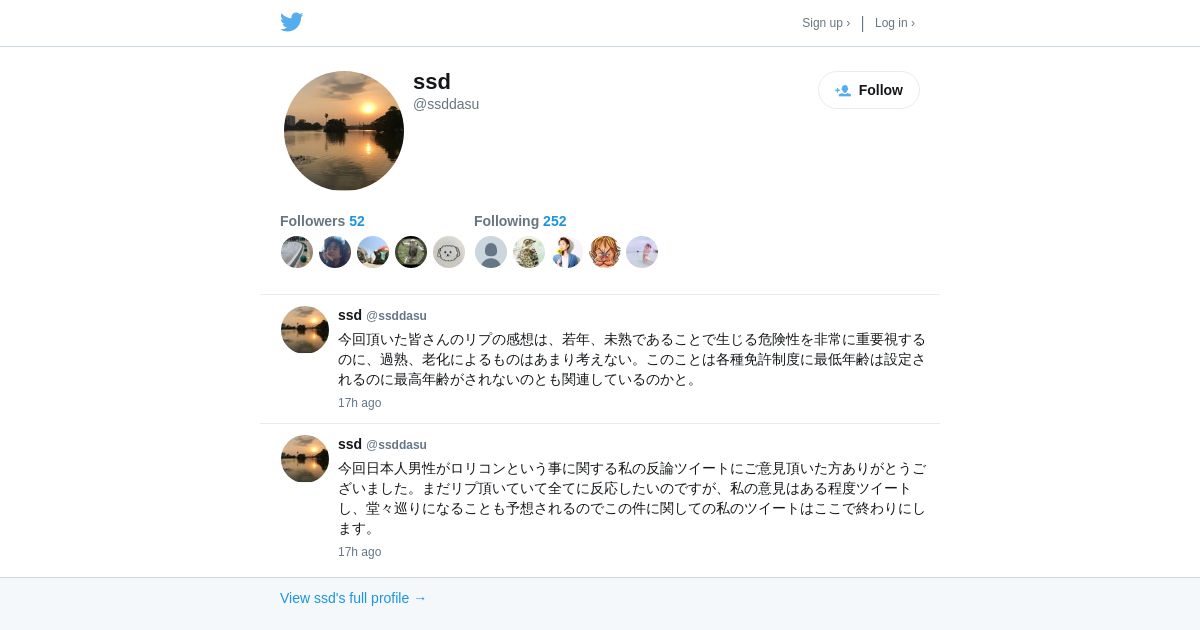Select the fifth follower avatar with dog drawing
The image size is (1200, 630).
(449, 252)
